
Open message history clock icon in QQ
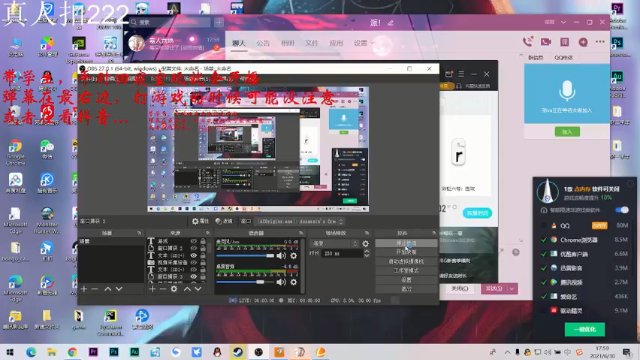(516, 252)
